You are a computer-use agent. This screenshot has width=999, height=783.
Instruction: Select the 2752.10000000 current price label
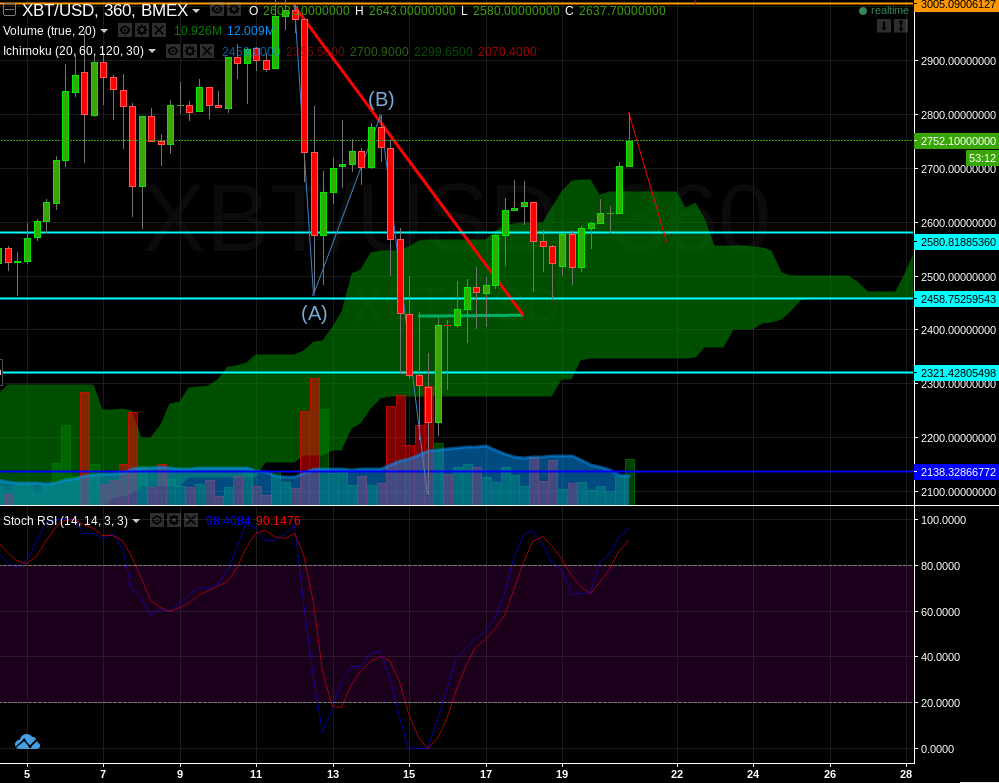[956, 141]
